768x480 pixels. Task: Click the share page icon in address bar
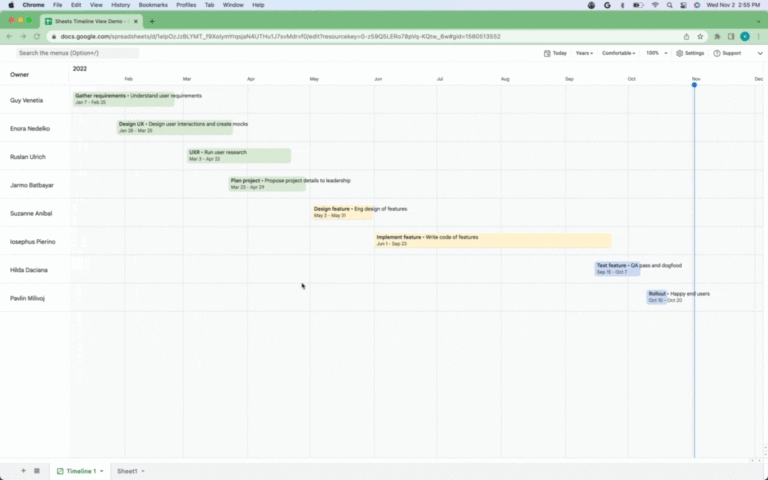tap(686, 36)
